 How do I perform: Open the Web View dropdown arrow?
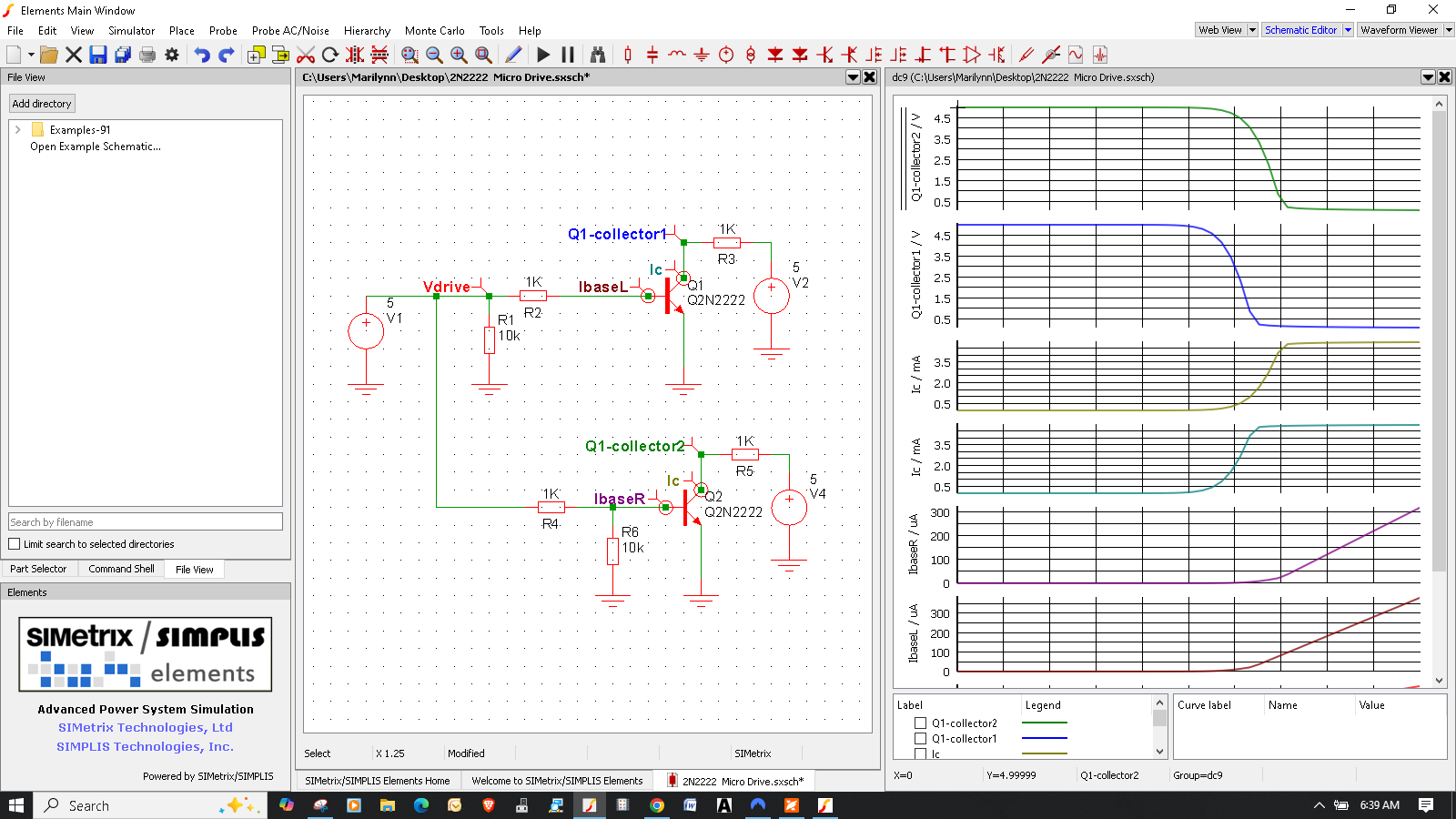(x=1252, y=30)
